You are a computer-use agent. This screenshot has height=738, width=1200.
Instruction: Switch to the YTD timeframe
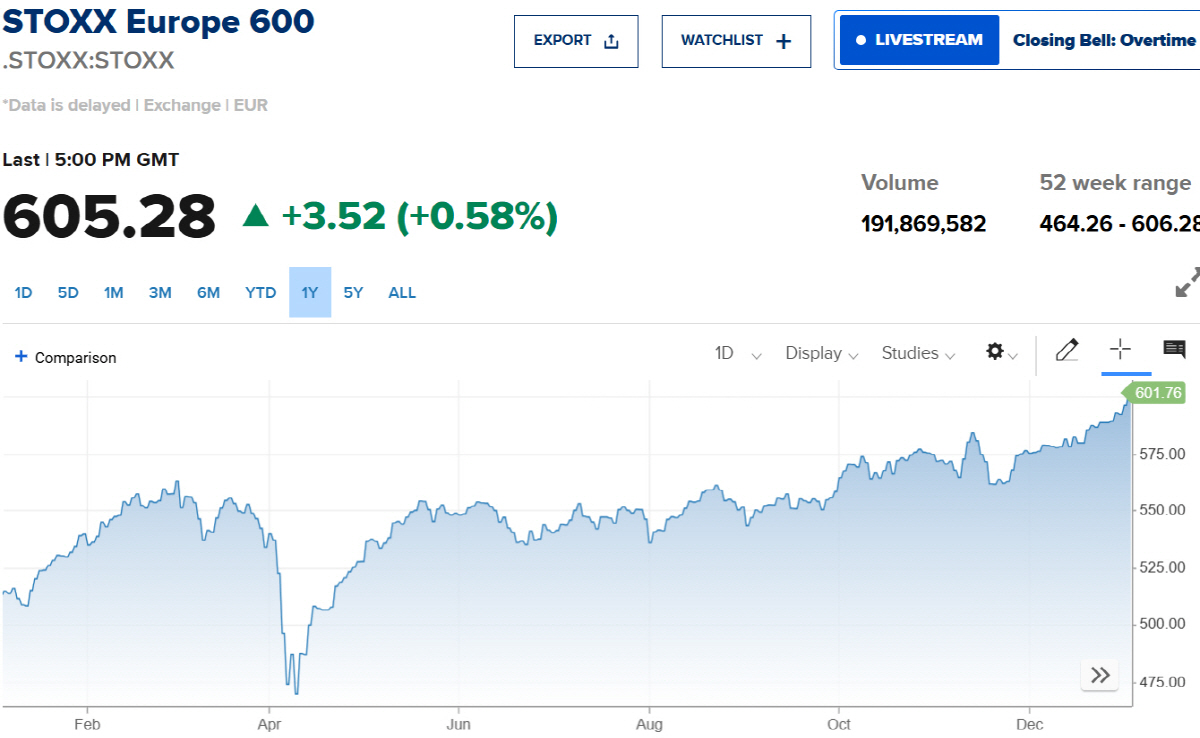coord(260,292)
